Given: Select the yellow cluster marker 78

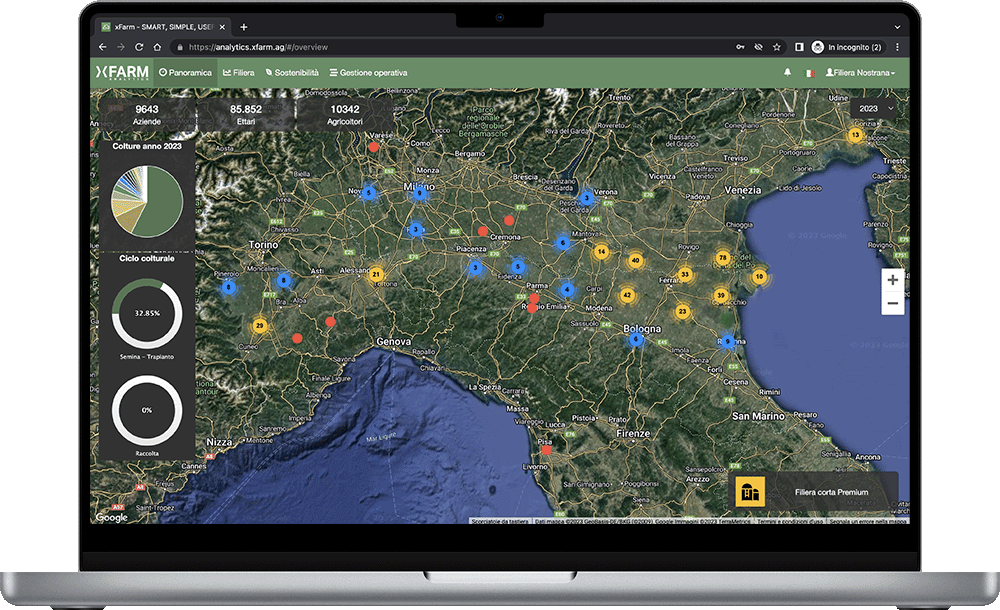Looking at the screenshot, I should point(723,258).
